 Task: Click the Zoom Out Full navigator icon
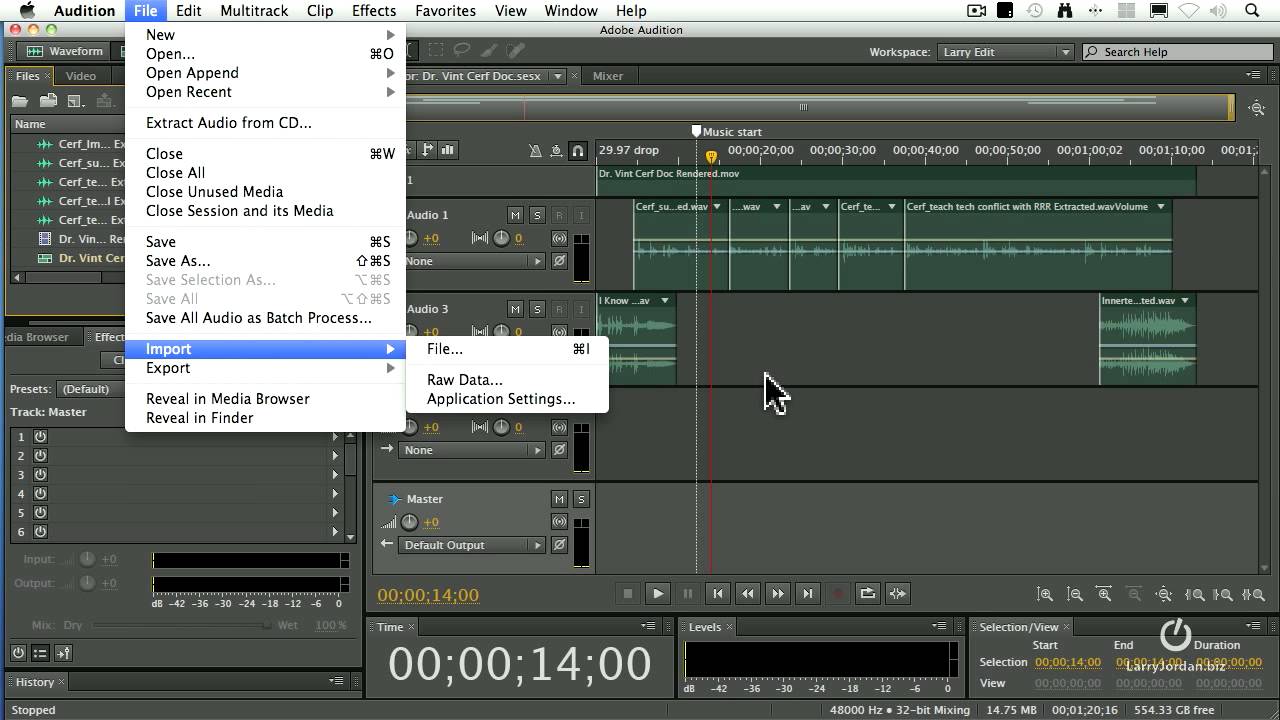click(1257, 108)
